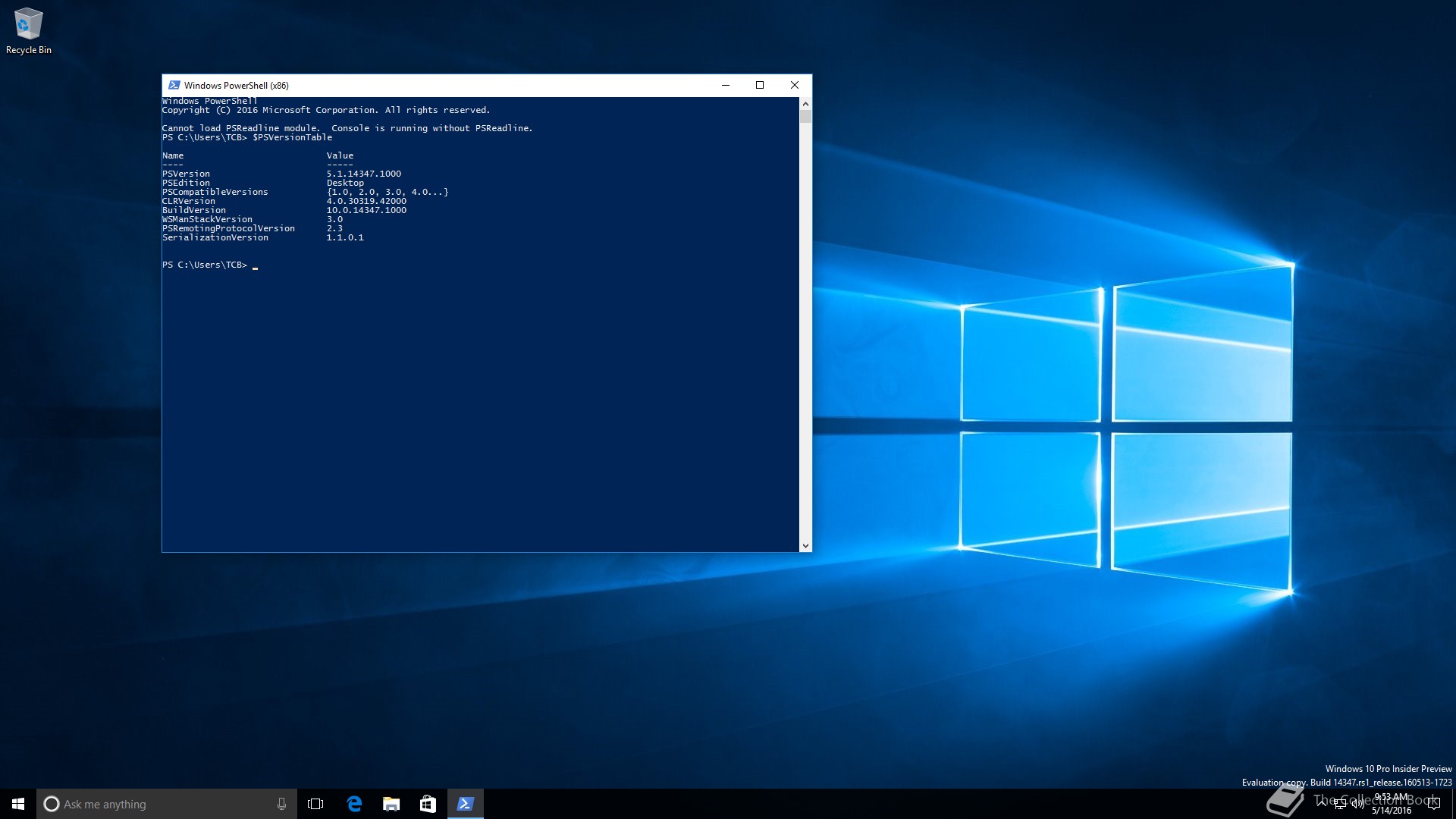Image resolution: width=1456 pixels, height=819 pixels.
Task: Activate the Cortana microphone icon
Action: [281, 804]
